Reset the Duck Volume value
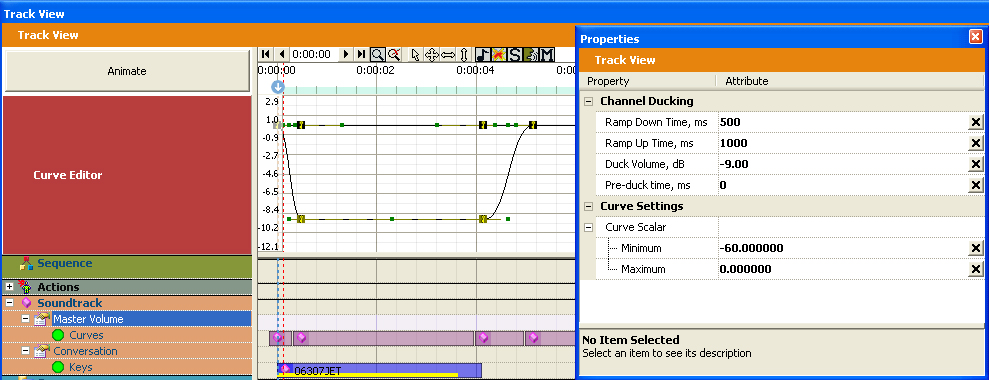This screenshot has height=380, width=989. (x=976, y=164)
